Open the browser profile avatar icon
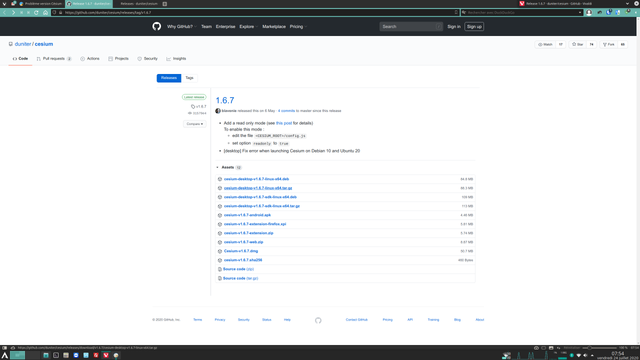This screenshot has width=640, height=360. [589, 13]
